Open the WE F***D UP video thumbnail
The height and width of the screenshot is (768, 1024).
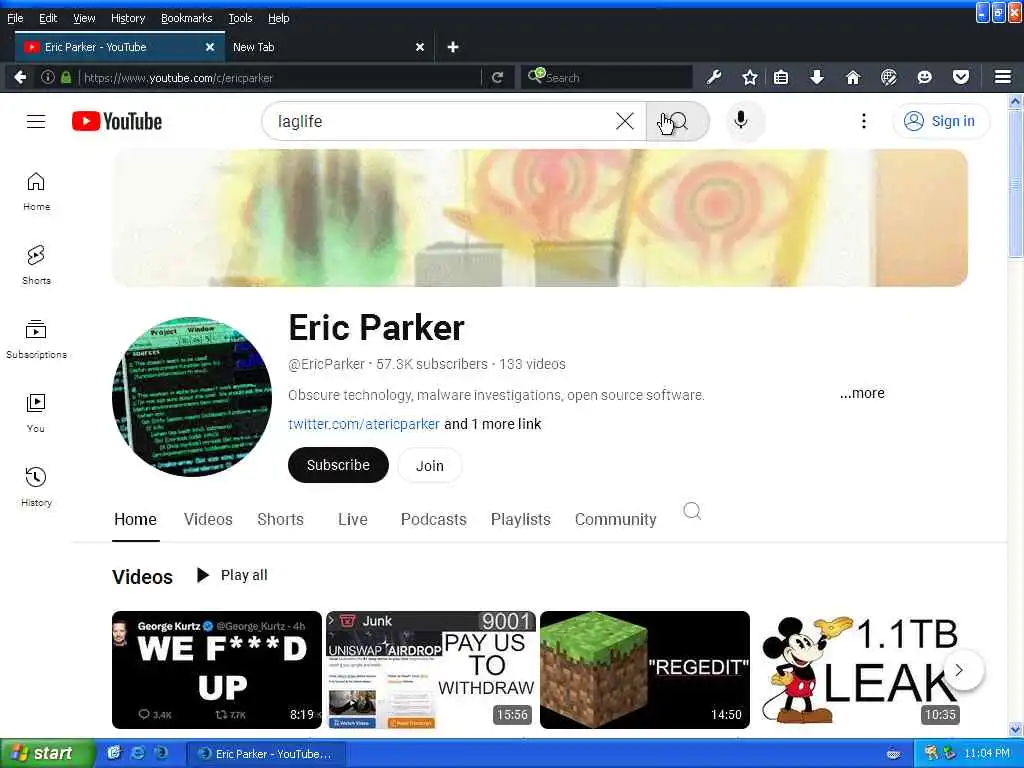tap(217, 669)
